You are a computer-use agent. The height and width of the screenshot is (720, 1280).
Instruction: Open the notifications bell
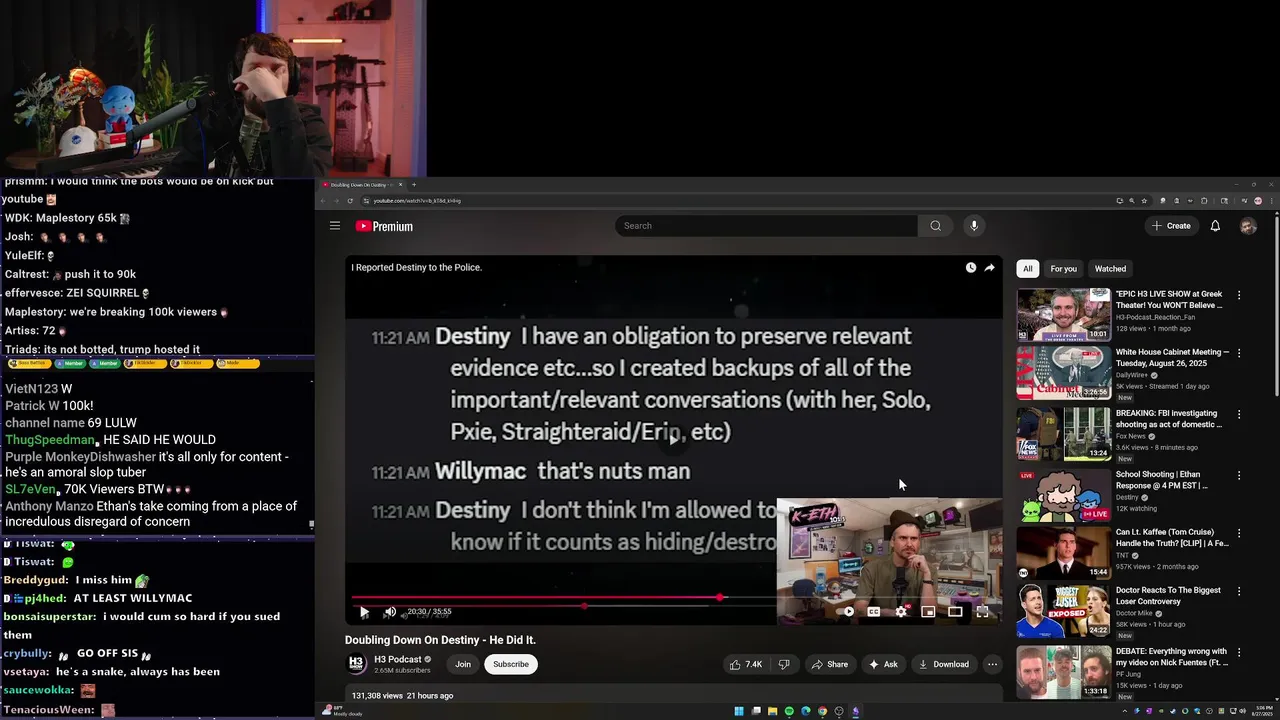pos(1215,226)
